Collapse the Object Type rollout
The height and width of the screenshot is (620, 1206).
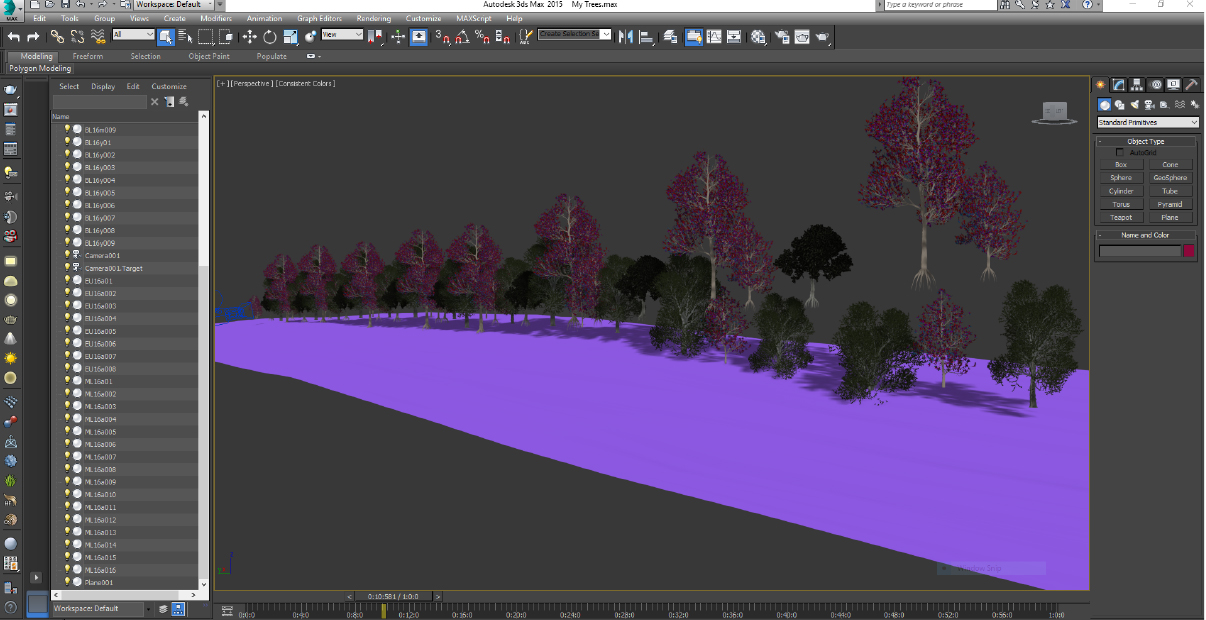tap(1146, 141)
